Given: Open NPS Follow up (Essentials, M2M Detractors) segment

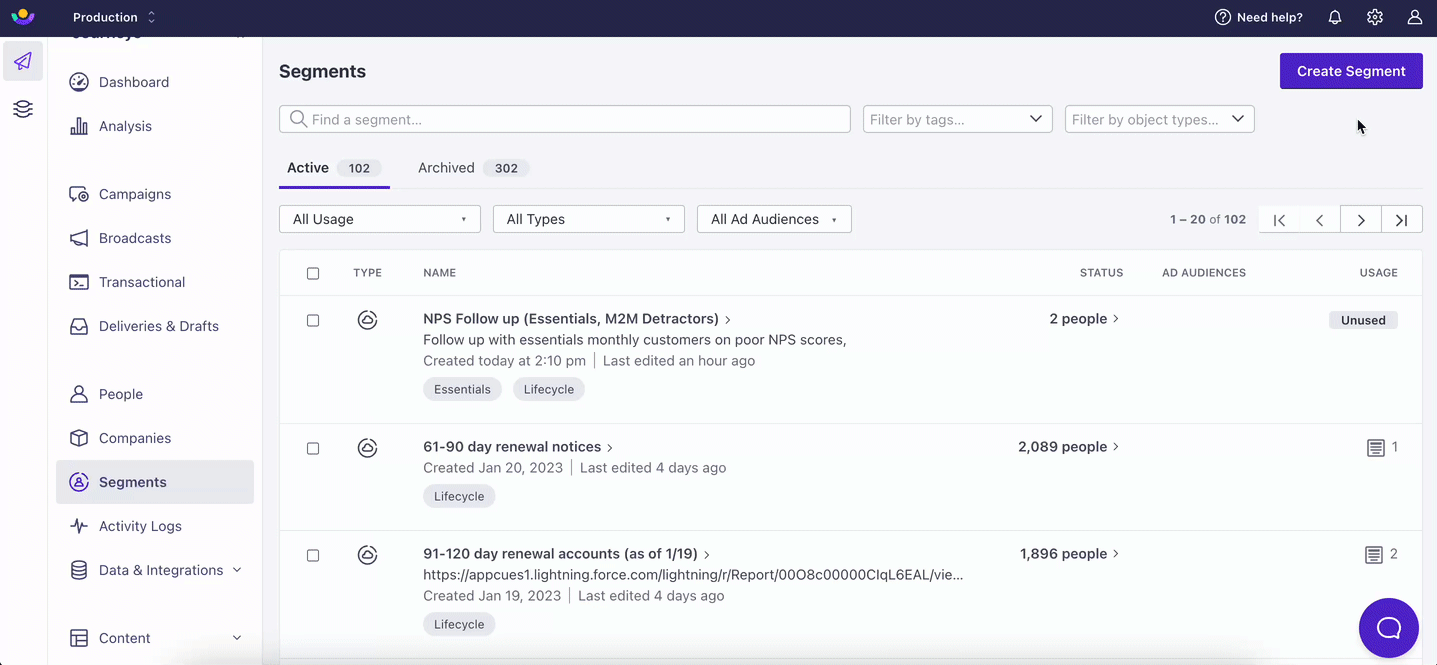Looking at the screenshot, I should [571, 319].
